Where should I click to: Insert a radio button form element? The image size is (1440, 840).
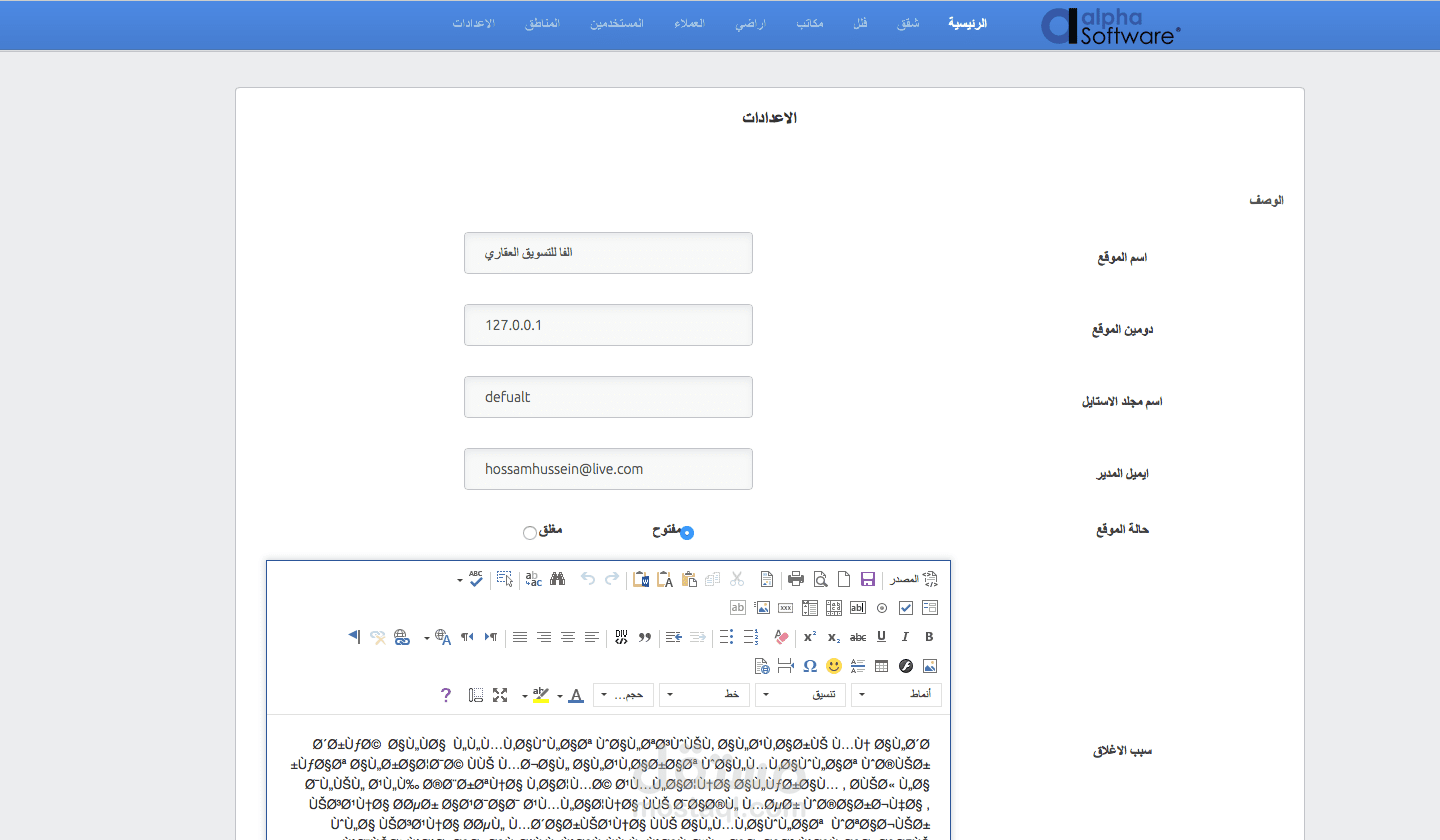[881, 607]
